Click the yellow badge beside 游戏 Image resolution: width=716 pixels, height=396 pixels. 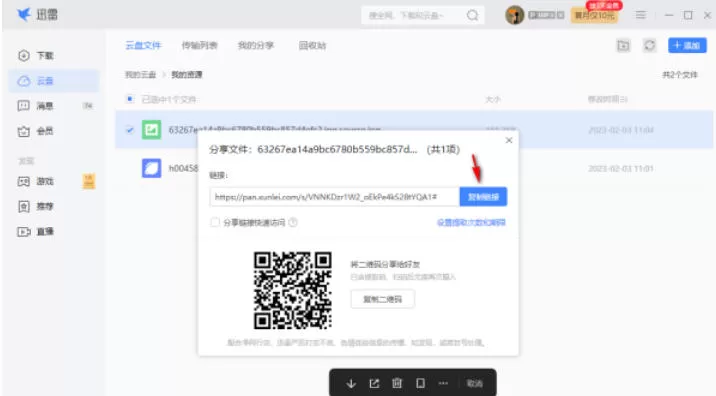89,181
